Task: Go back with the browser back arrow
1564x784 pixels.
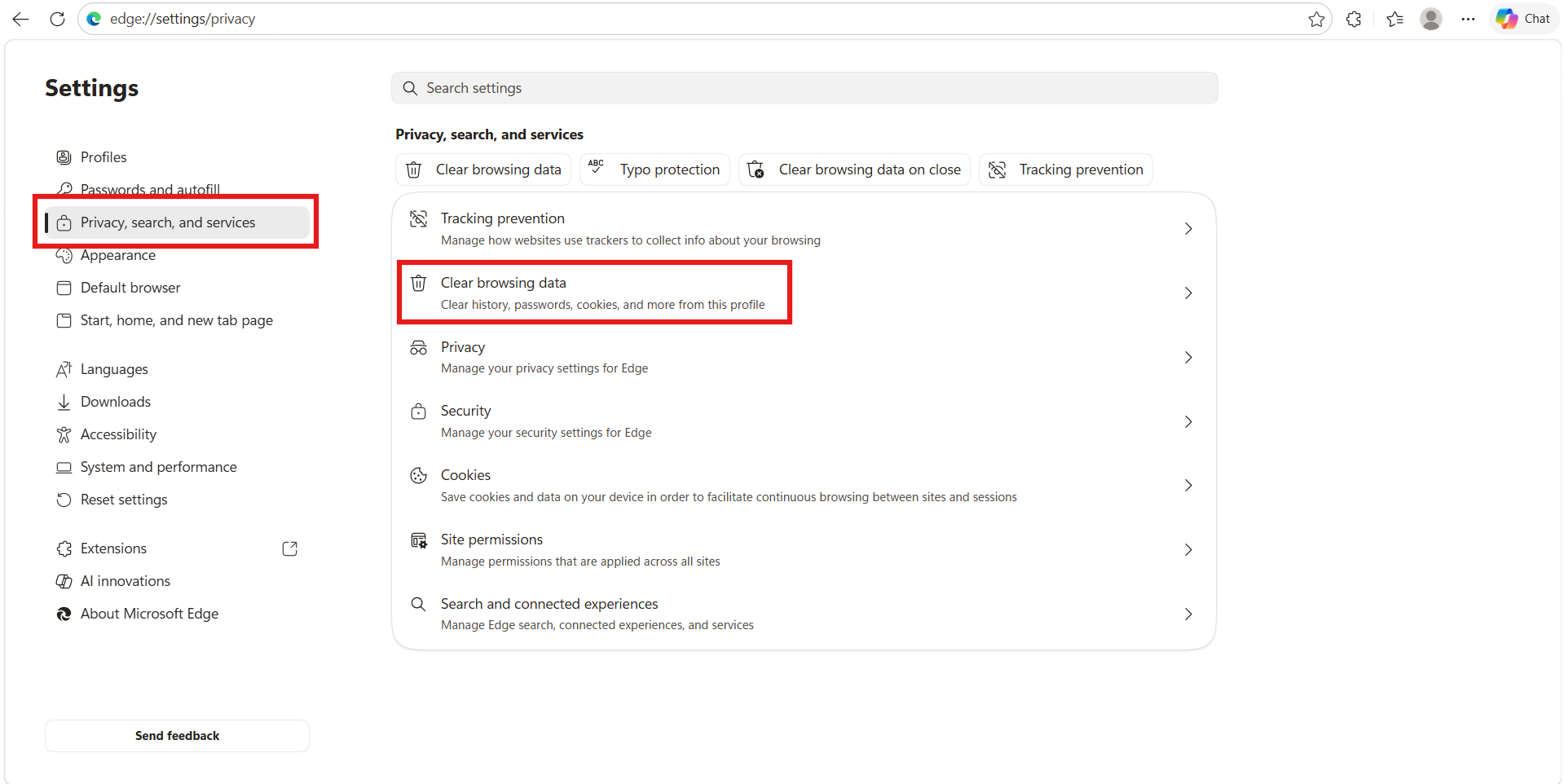Action: [x=21, y=19]
